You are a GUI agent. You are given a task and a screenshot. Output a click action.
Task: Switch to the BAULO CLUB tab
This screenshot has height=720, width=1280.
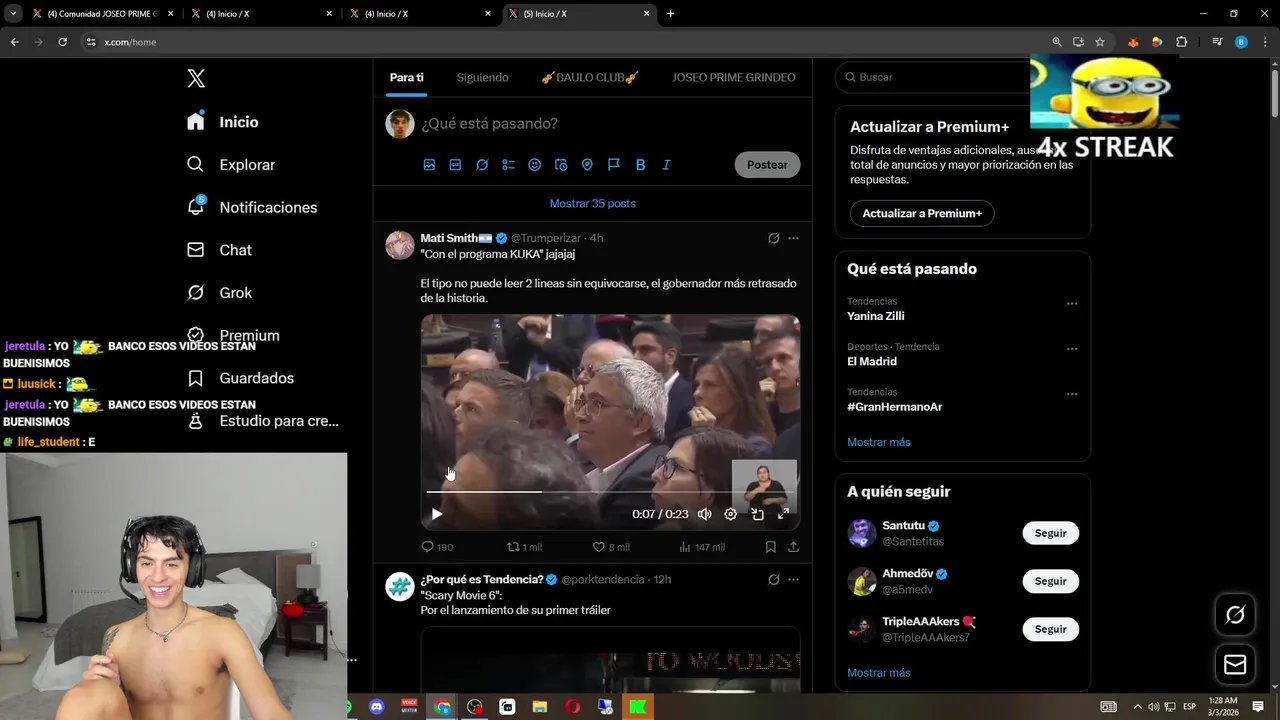(590, 77)
